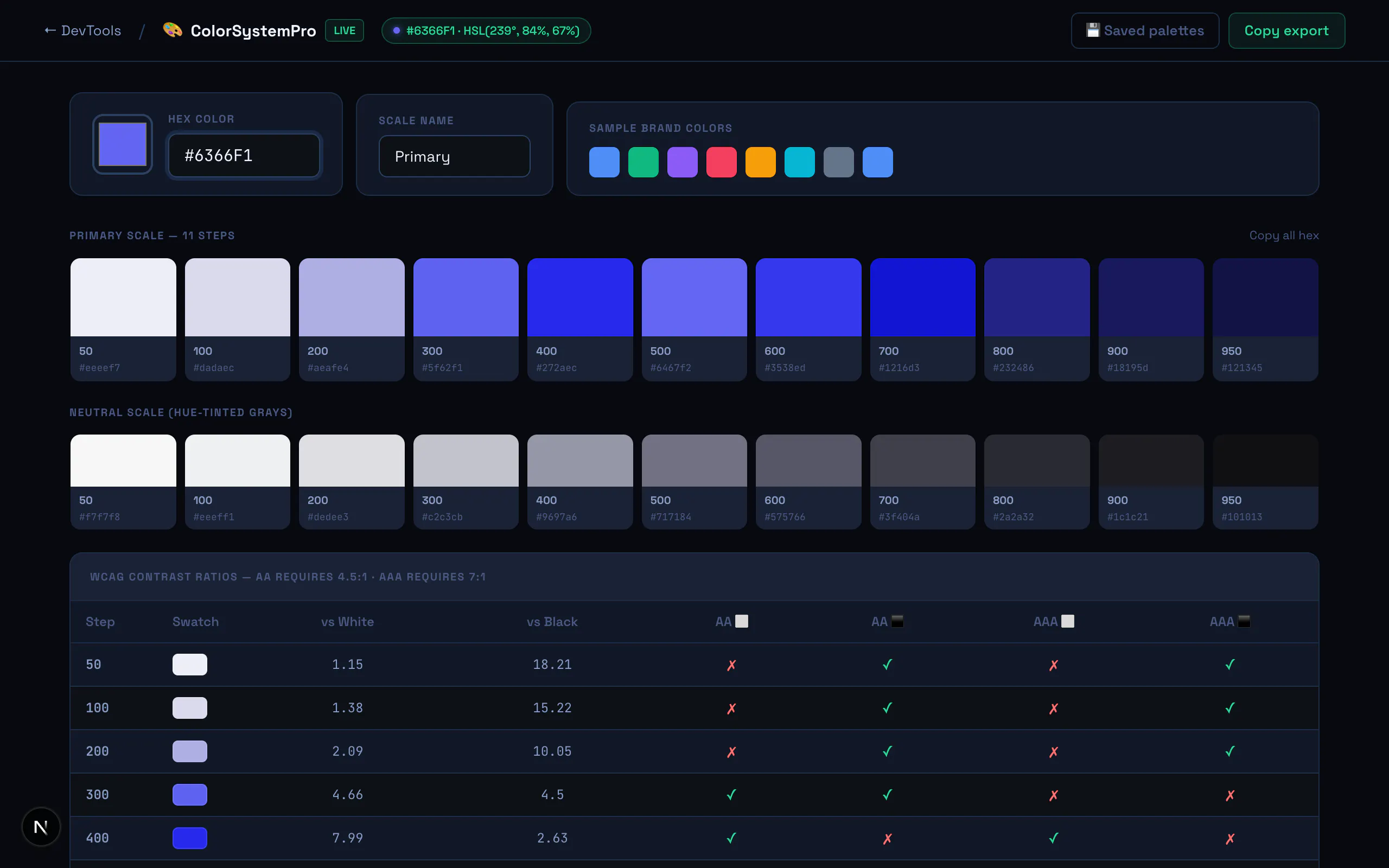Click the vs Black column header
The width and height of the screenshot is (1389, 868).
tap(552, 622)
